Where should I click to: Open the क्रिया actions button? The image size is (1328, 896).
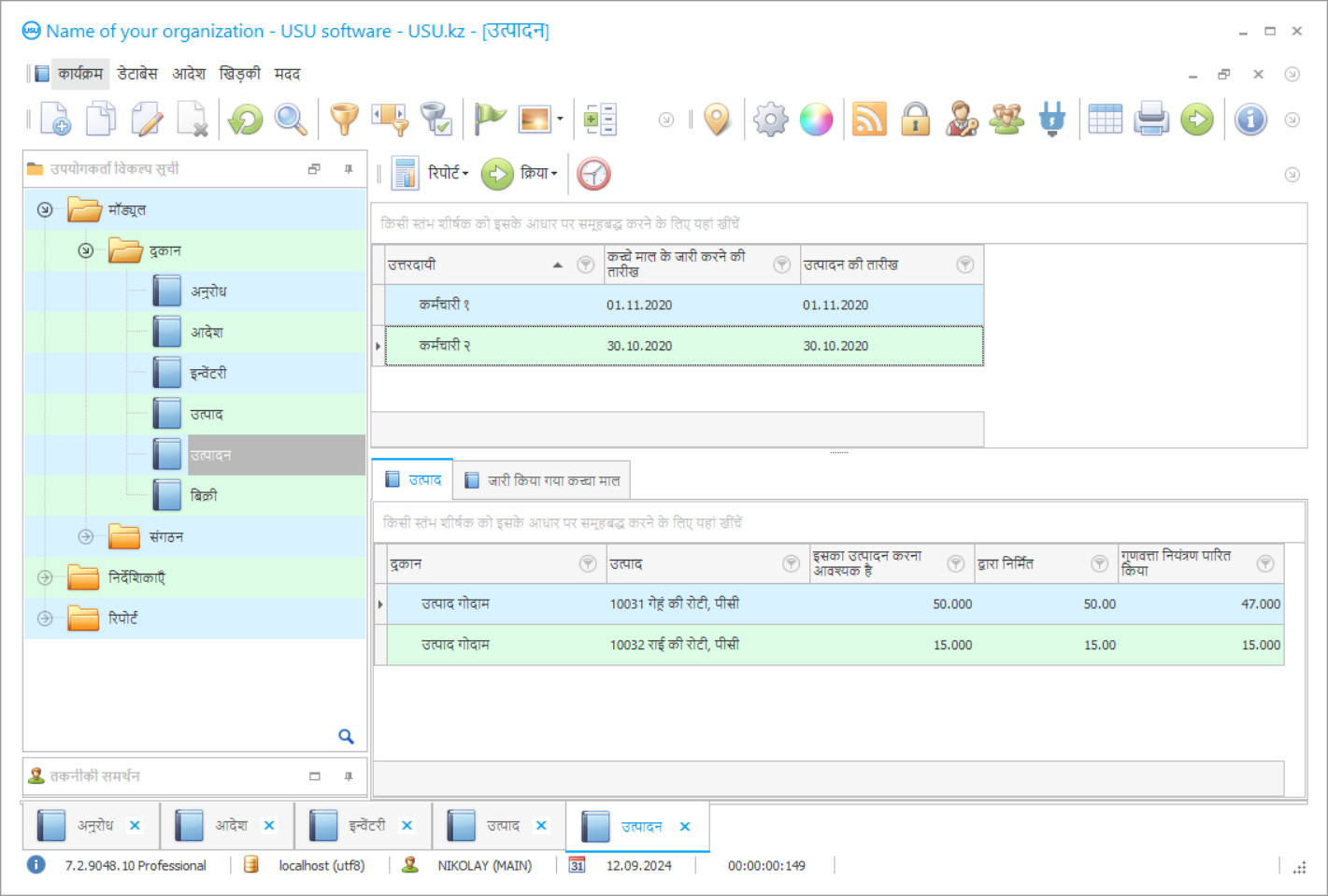537,174
